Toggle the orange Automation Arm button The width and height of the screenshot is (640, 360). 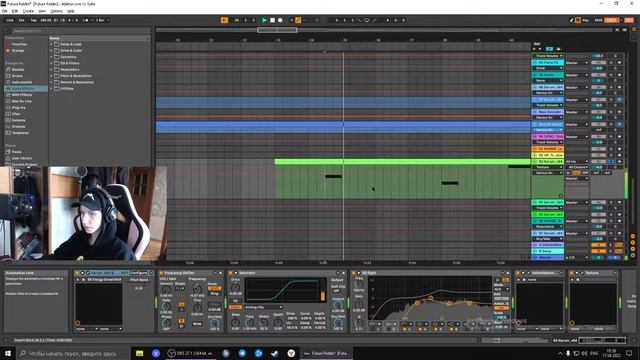pos(298,20)
